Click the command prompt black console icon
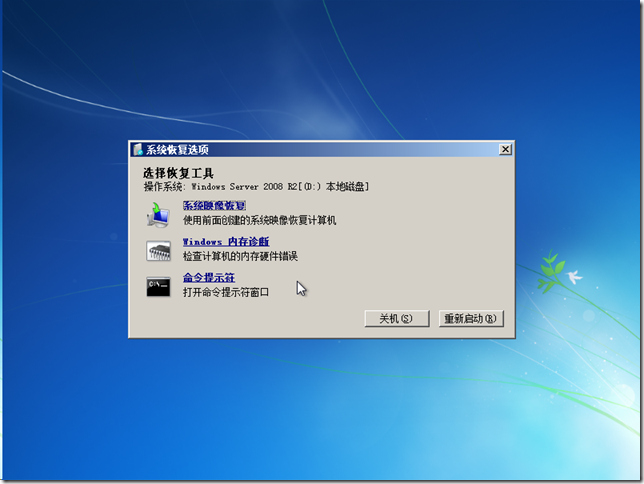Image resolution: width=644 pixels, height=484 pixels. [159, 287]
